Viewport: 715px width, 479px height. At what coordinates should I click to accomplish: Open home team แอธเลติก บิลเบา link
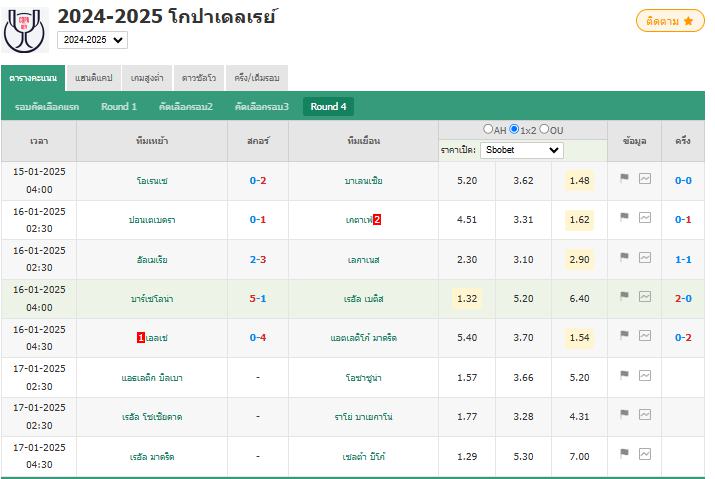coord(152,378)
